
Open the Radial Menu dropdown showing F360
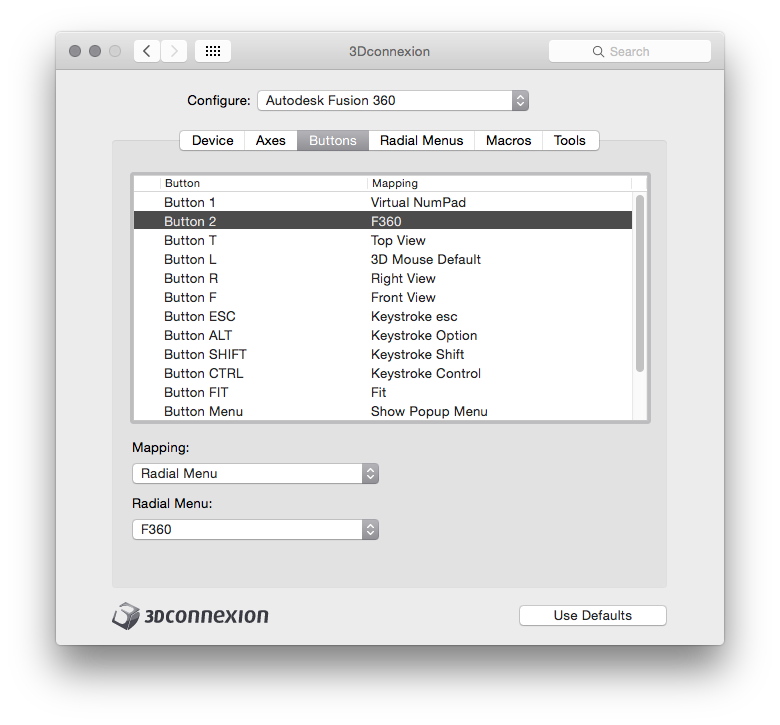click(x=255, y=529)
